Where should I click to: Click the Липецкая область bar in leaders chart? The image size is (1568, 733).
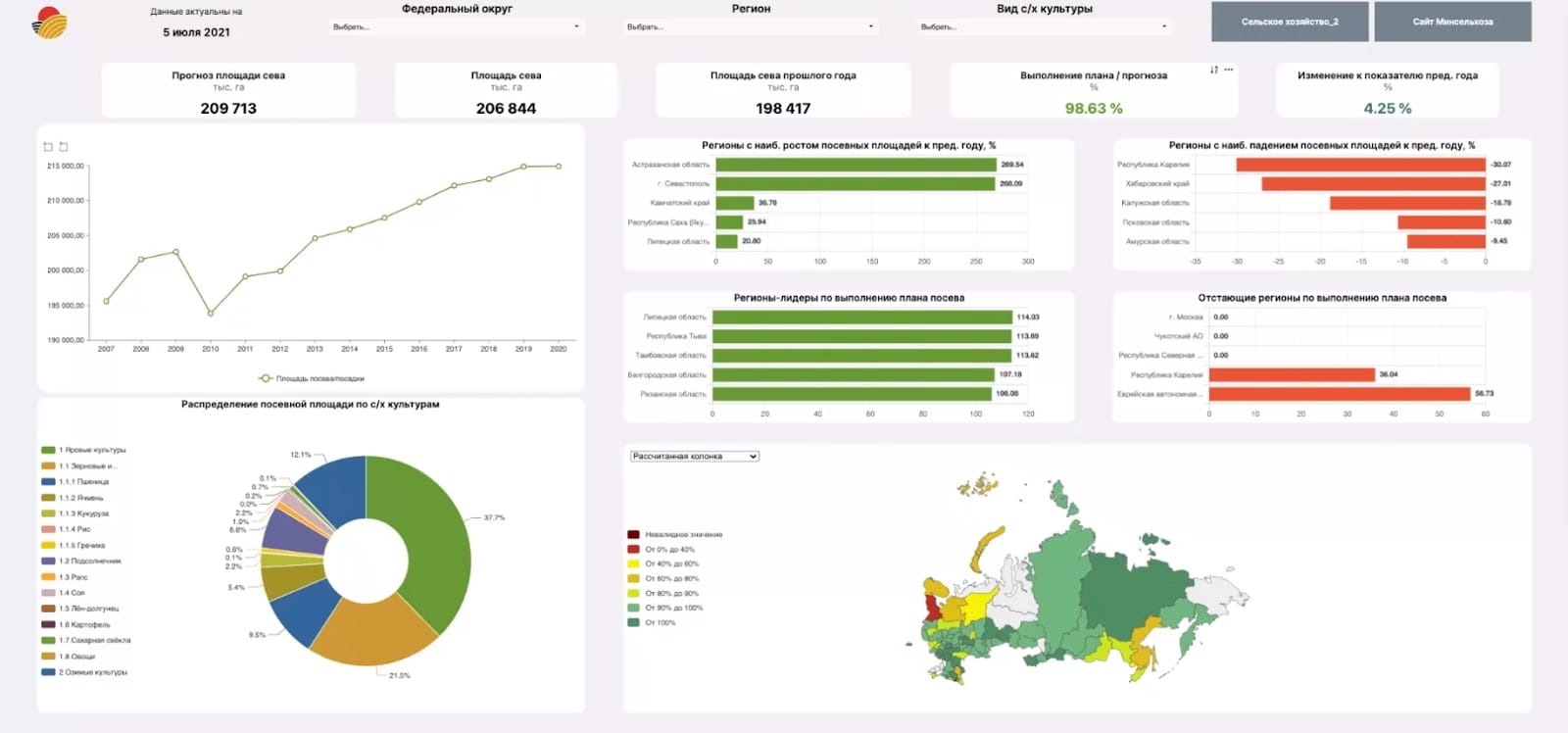pyautogui.click(x=862, y=318)
